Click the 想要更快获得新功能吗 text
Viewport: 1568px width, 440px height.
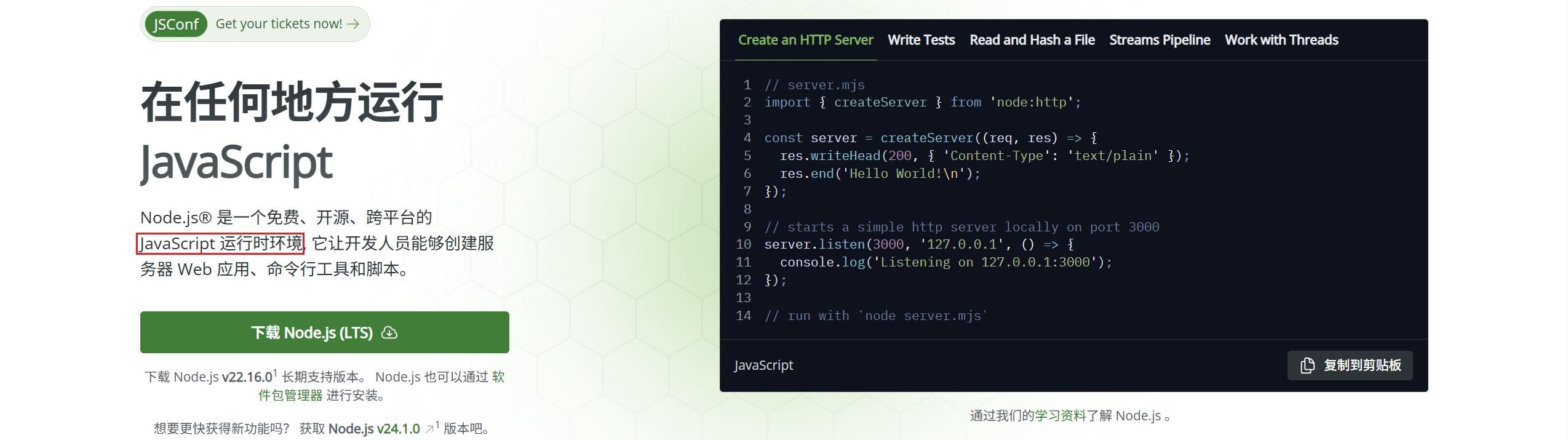coord(221,428)
